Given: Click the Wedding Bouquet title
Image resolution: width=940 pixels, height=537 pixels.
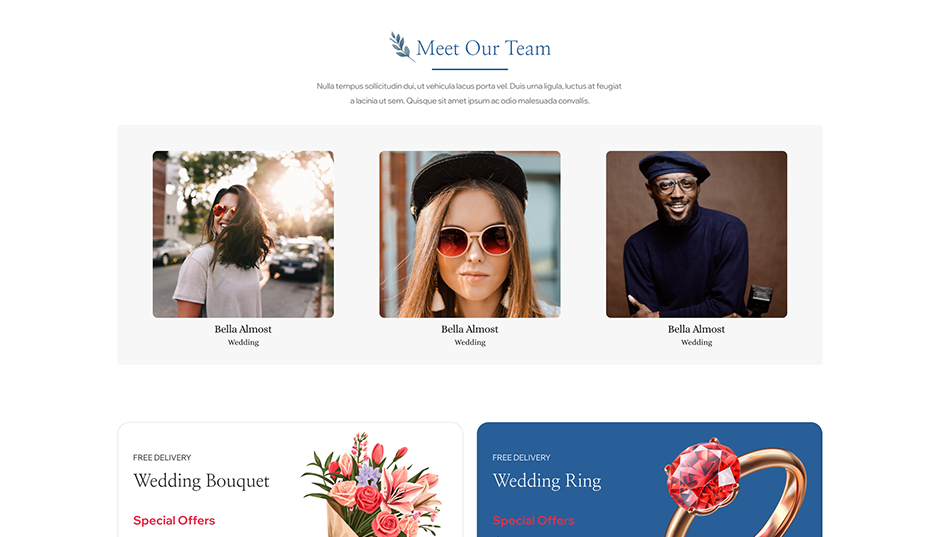Looking at the screenshot, I should [x=201, y=481].
